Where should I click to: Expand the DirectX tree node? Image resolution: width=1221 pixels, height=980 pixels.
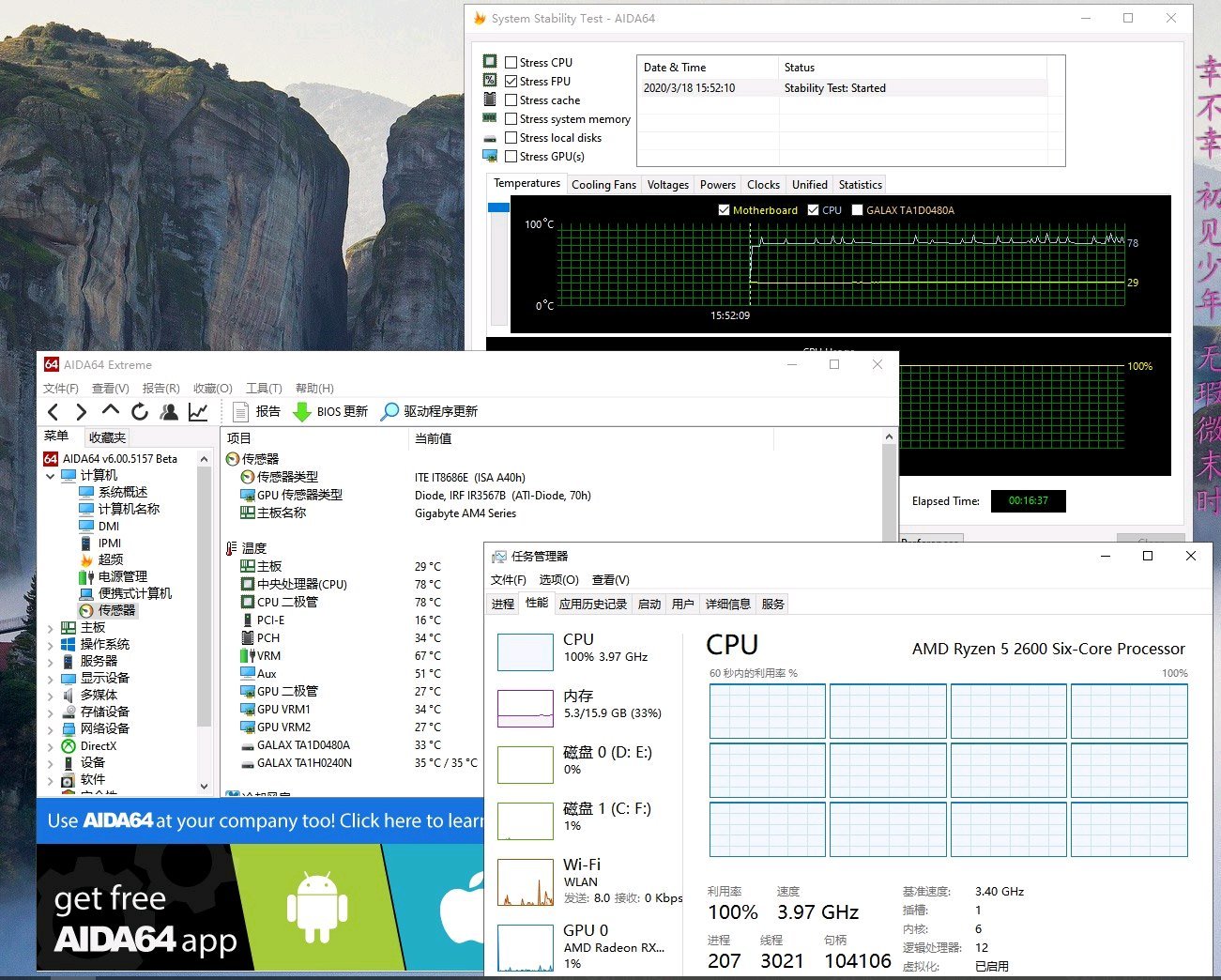tap(51, 746)
